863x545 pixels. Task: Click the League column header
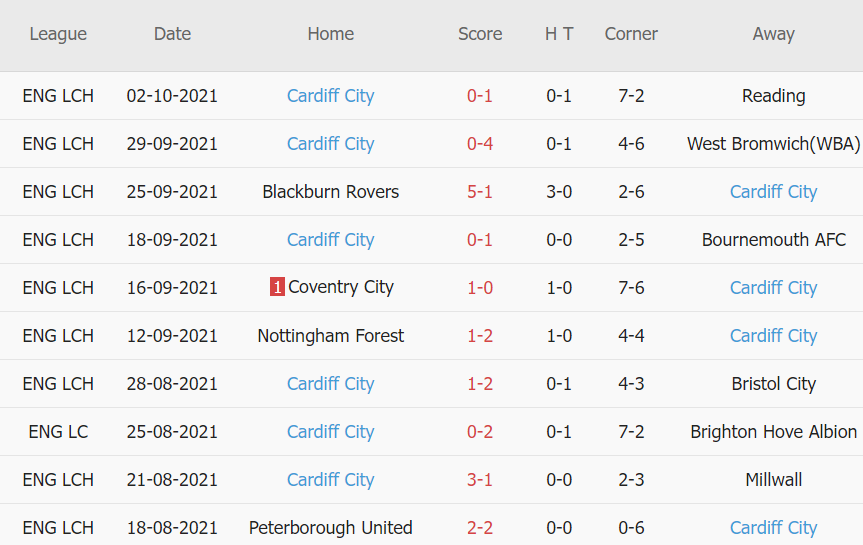coord(58,34)
